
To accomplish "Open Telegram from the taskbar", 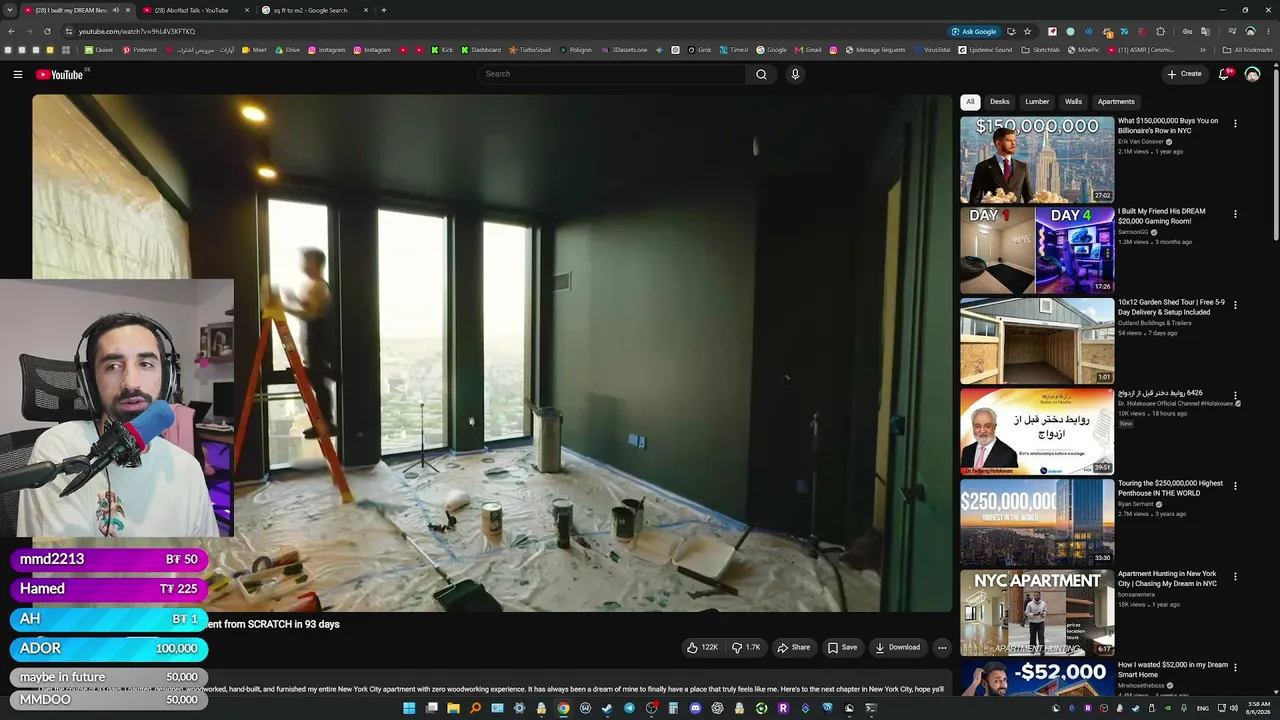I will point(629,708).
